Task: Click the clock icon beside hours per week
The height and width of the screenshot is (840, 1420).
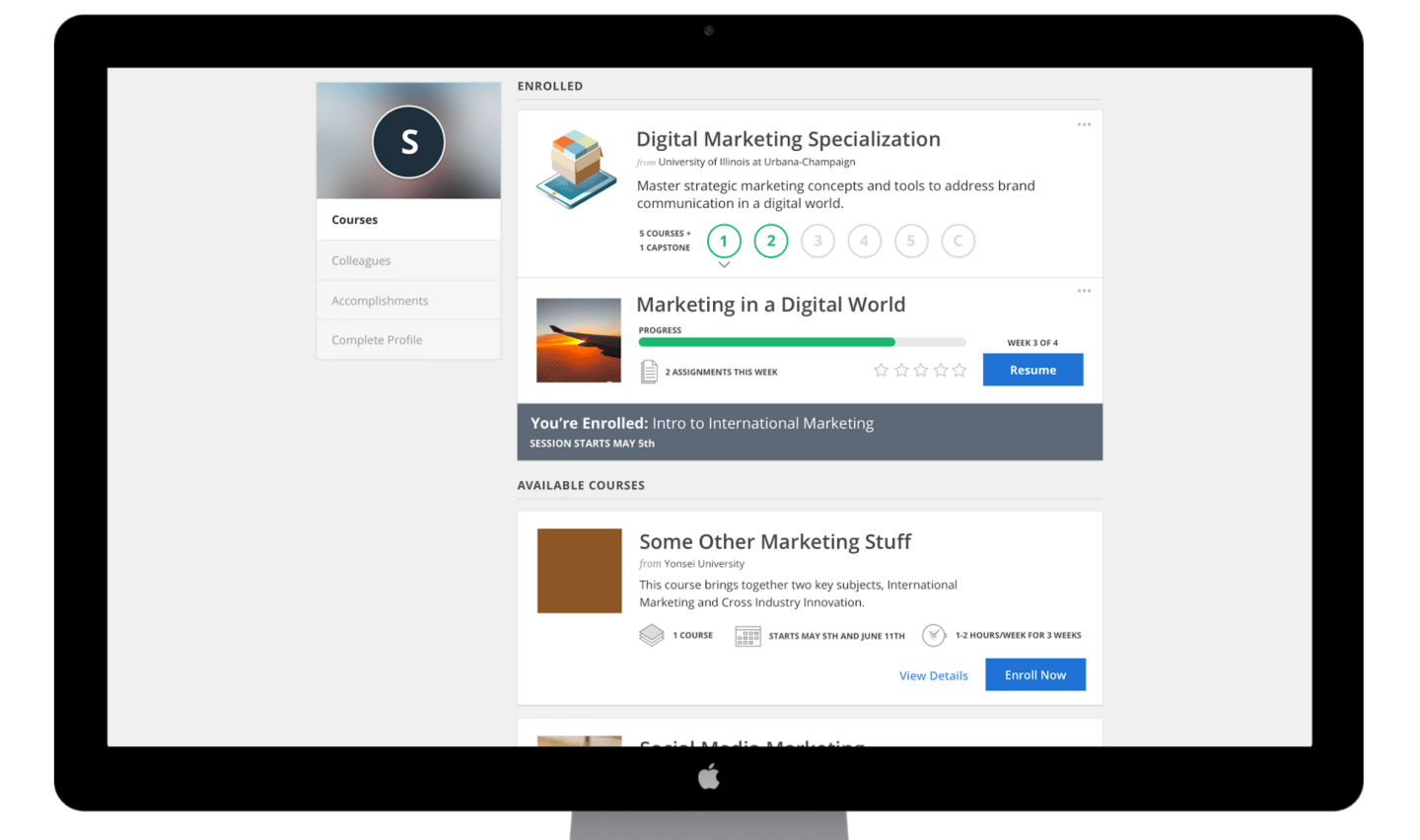Action: click(933, 636)
